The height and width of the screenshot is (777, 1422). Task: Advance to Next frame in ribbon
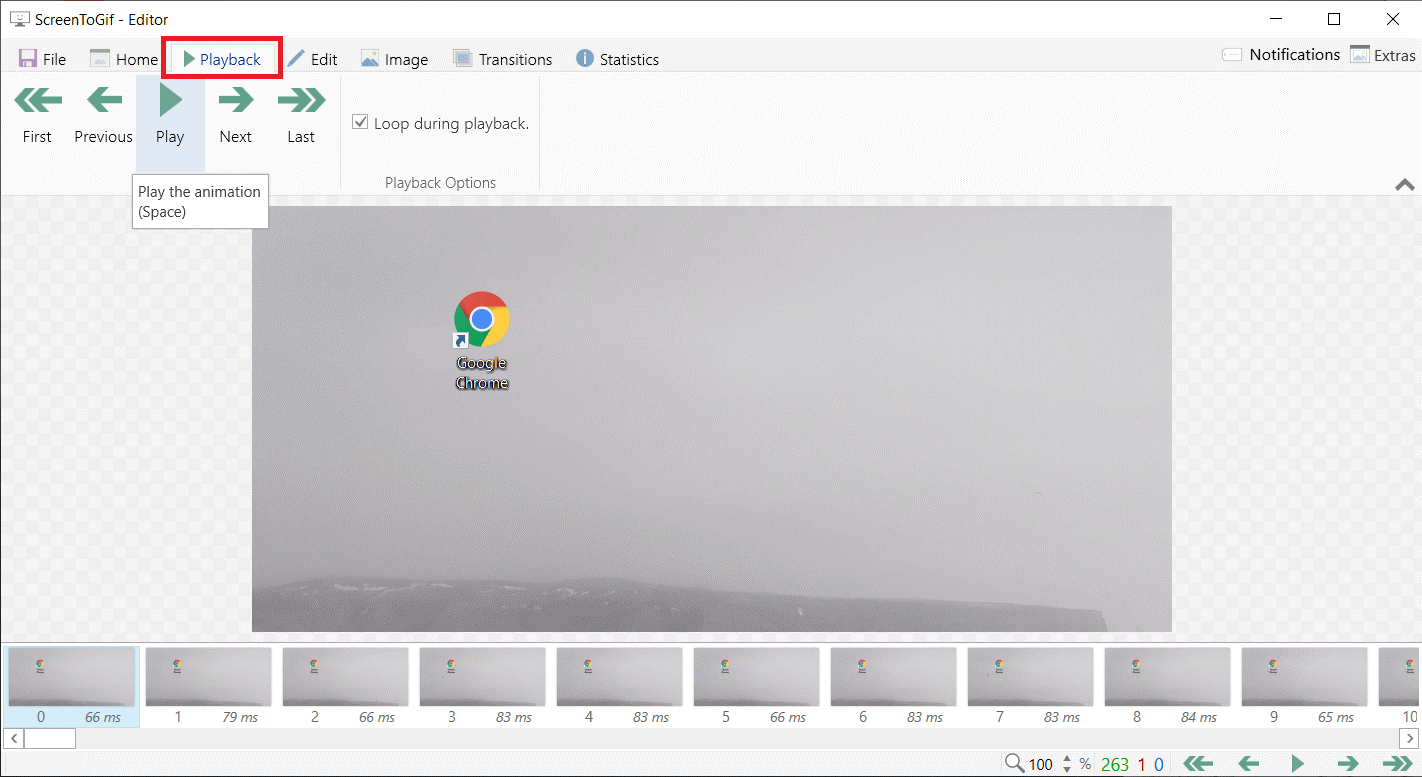[x=235, y=115]
